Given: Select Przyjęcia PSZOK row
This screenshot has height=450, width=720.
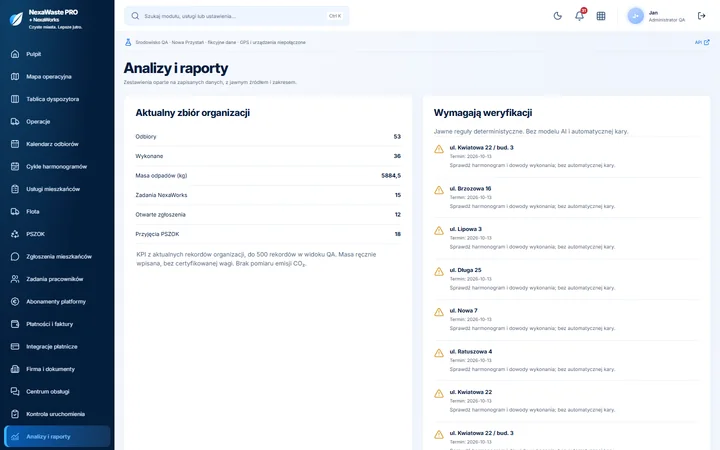Looking at the screenshot, I should [x=268, y=234].
